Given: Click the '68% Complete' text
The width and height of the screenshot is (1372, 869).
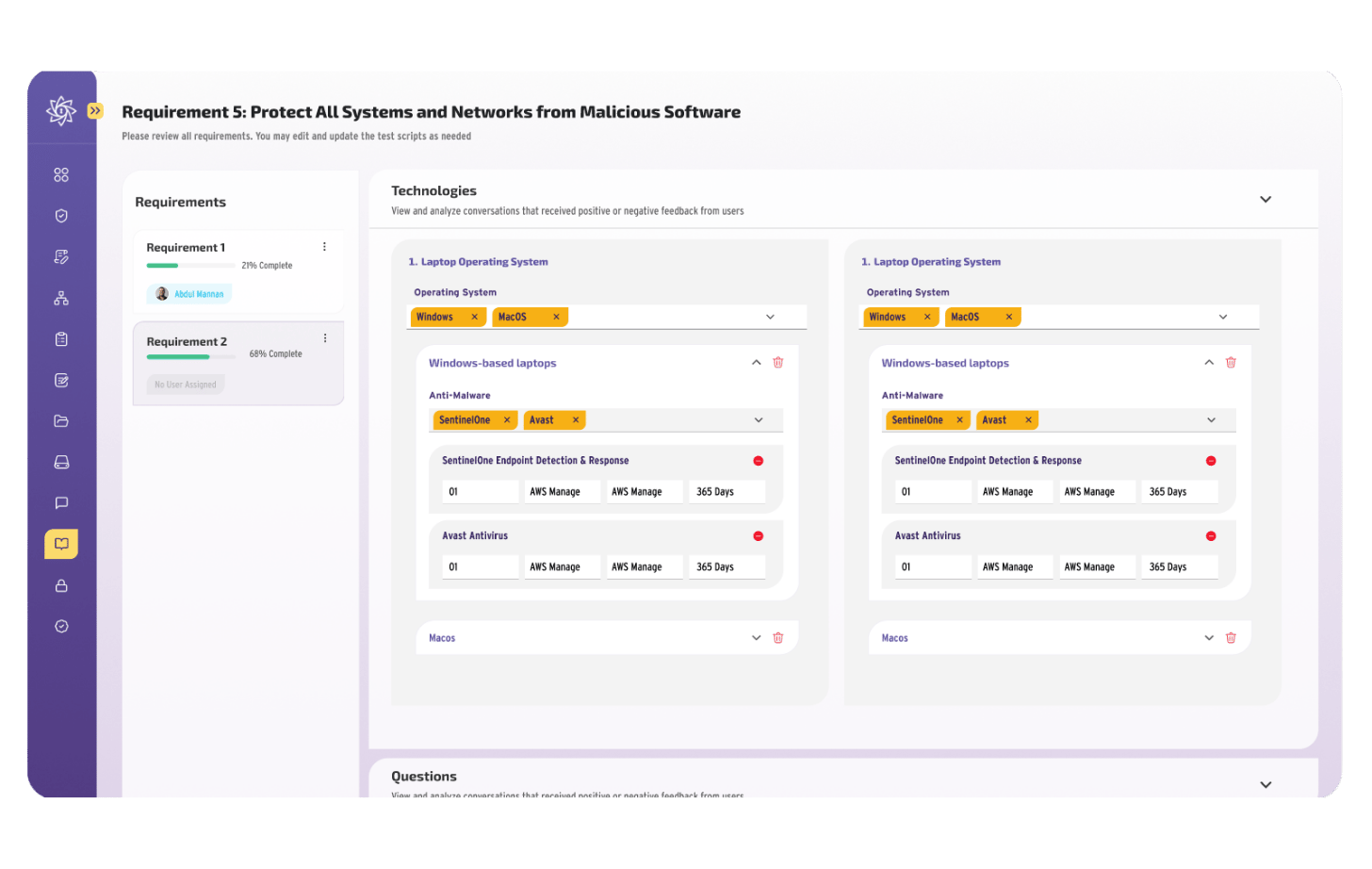Looking at the screenshot, I should point(276,354).
